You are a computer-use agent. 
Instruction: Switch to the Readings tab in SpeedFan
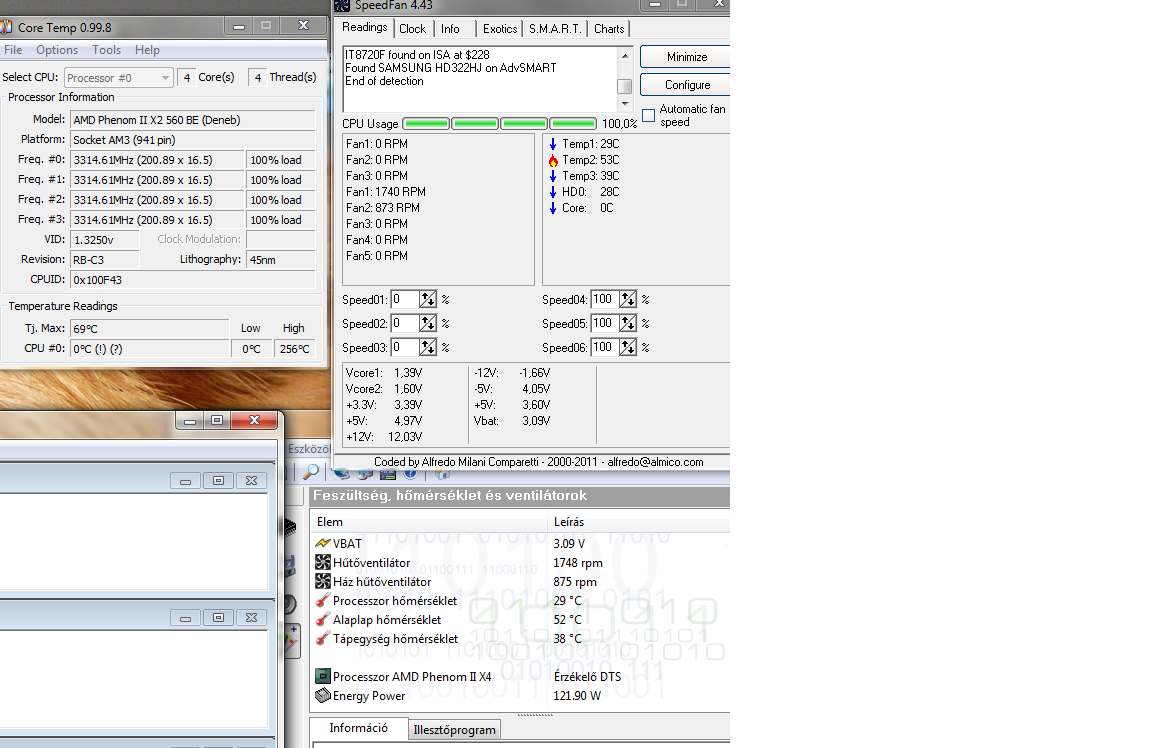364,27
